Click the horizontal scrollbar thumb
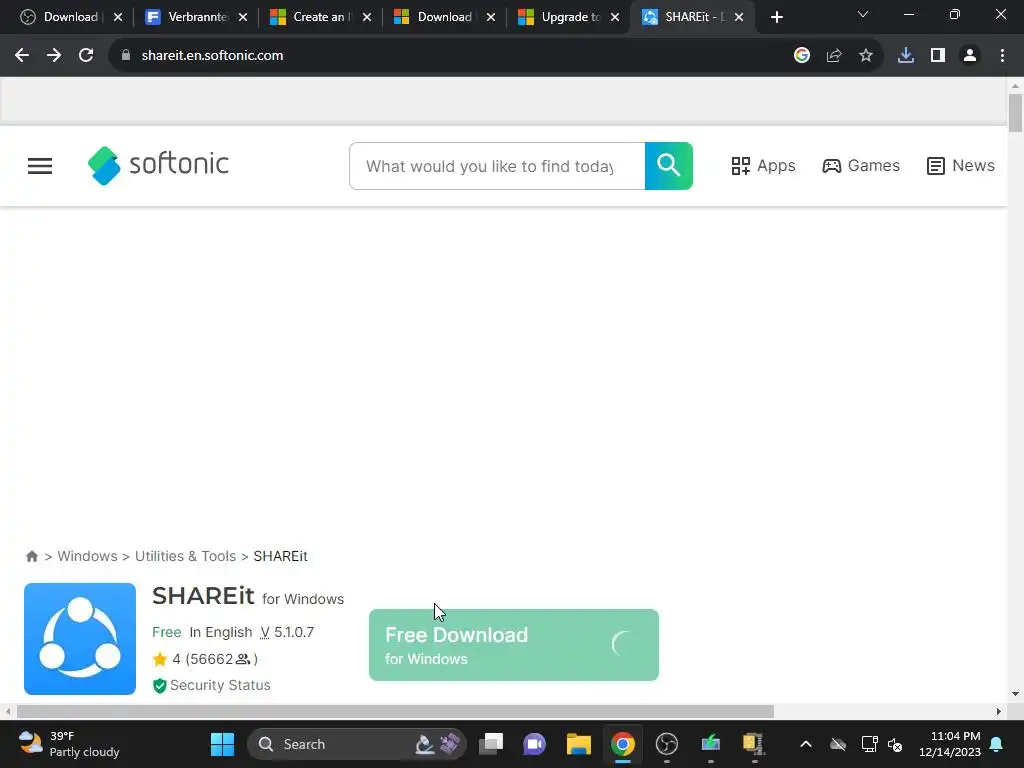Screen dimensions: 1024x768 (395, 711)
